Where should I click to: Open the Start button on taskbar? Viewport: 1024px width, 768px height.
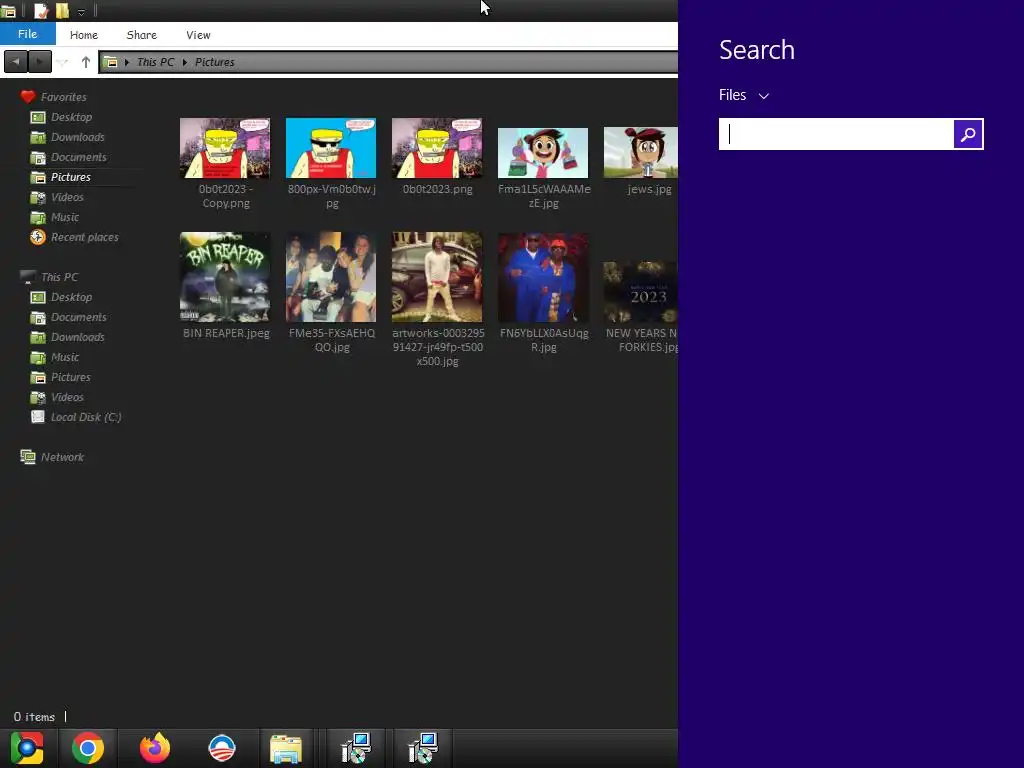[x=27, y=748]
